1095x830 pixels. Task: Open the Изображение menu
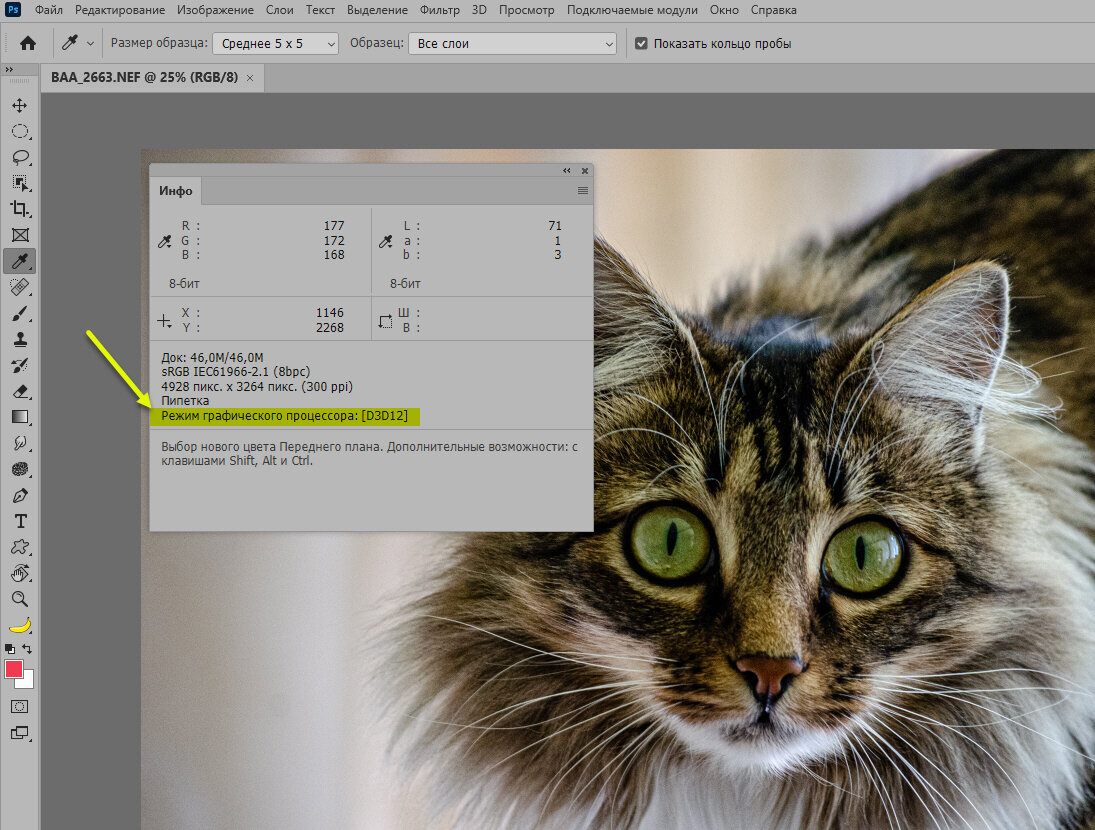pyautogui.click(x=215, y=10)
